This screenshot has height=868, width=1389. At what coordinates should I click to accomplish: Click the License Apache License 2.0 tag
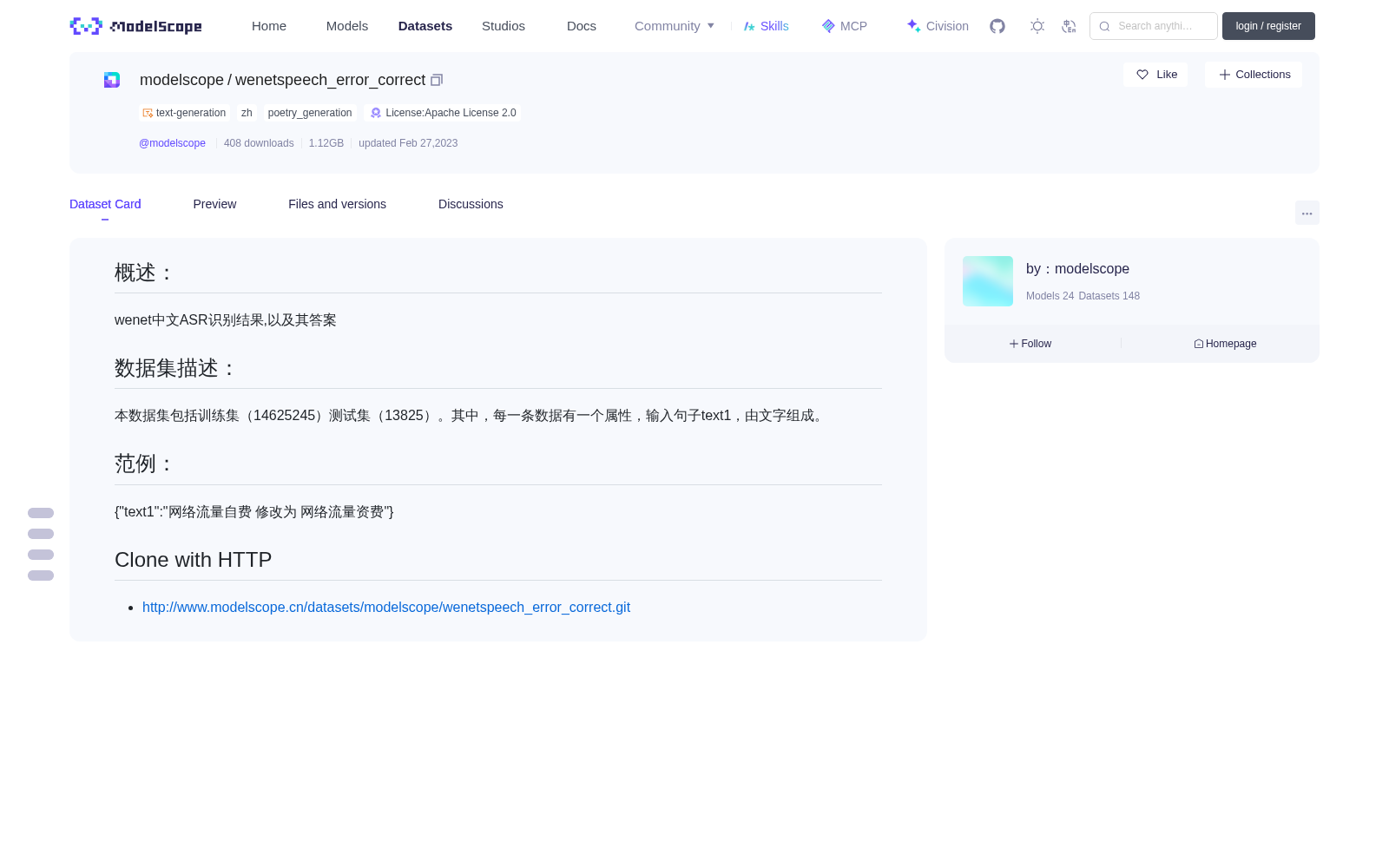click(443, 113)
